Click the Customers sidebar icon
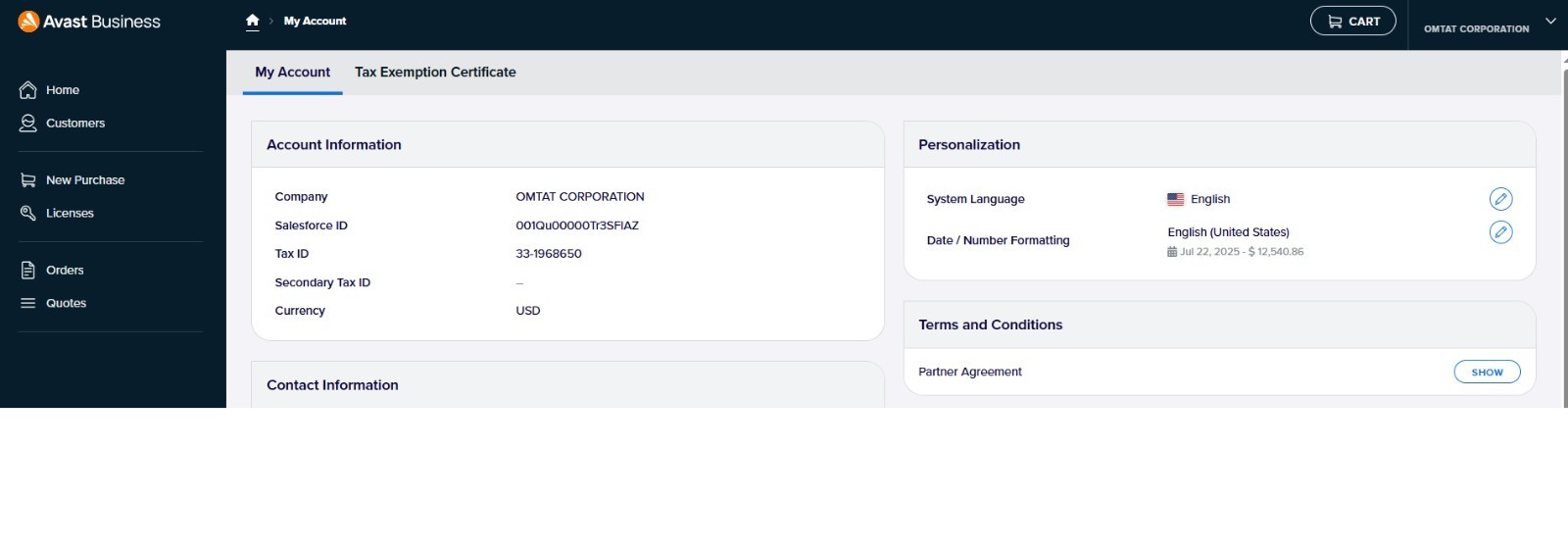Viewport: 1568px width, 550px height. click(x=28, y=124)
